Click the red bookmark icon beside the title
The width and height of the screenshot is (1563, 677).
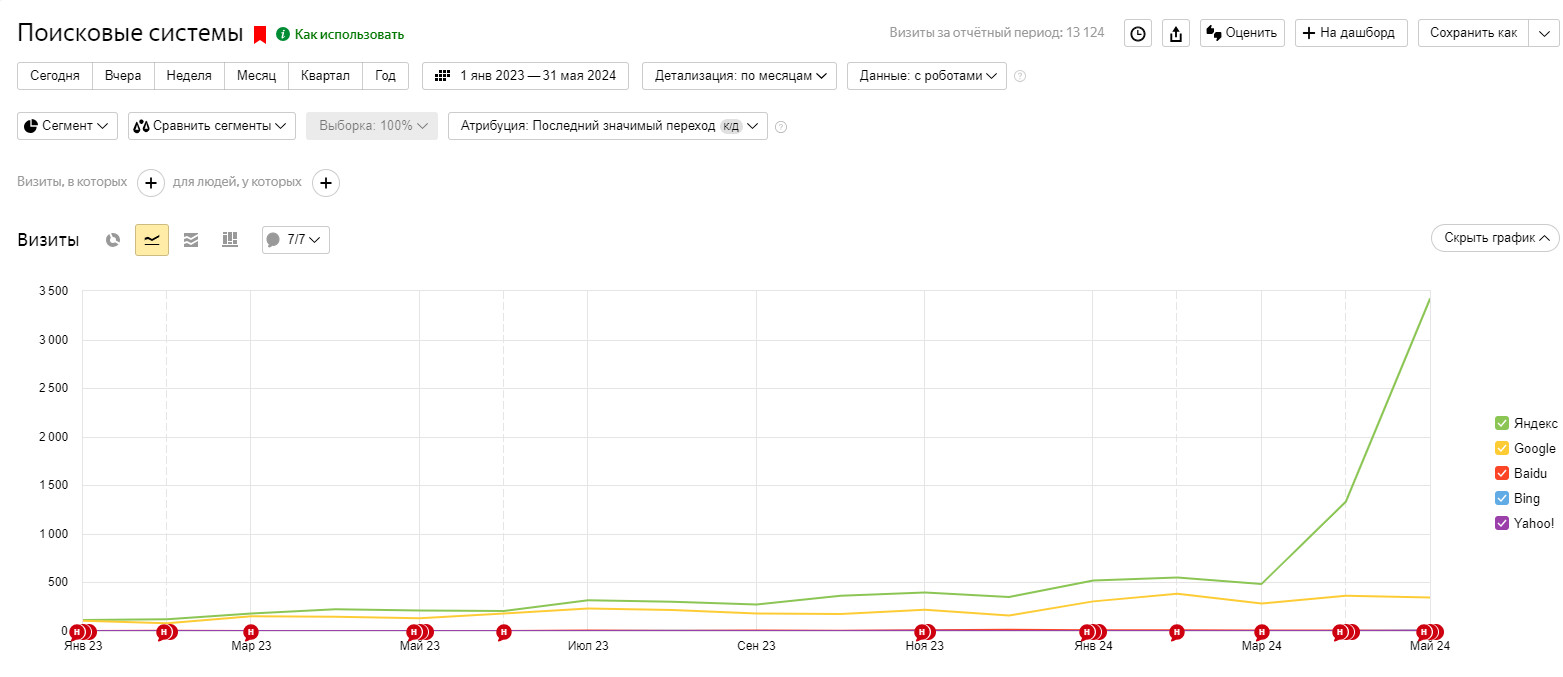[x=260, y=34]
